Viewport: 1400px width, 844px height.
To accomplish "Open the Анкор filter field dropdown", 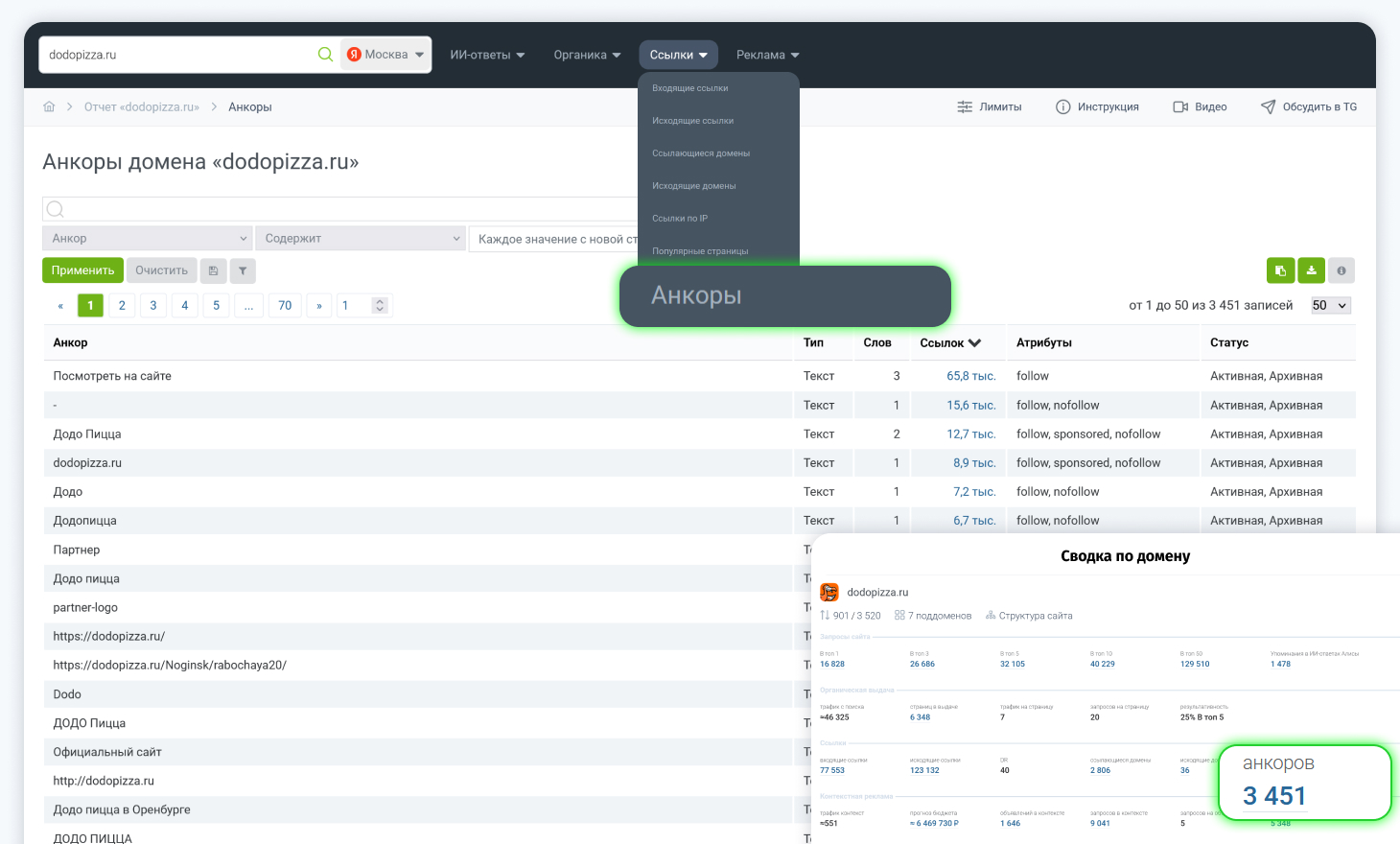I will [148, 239].
